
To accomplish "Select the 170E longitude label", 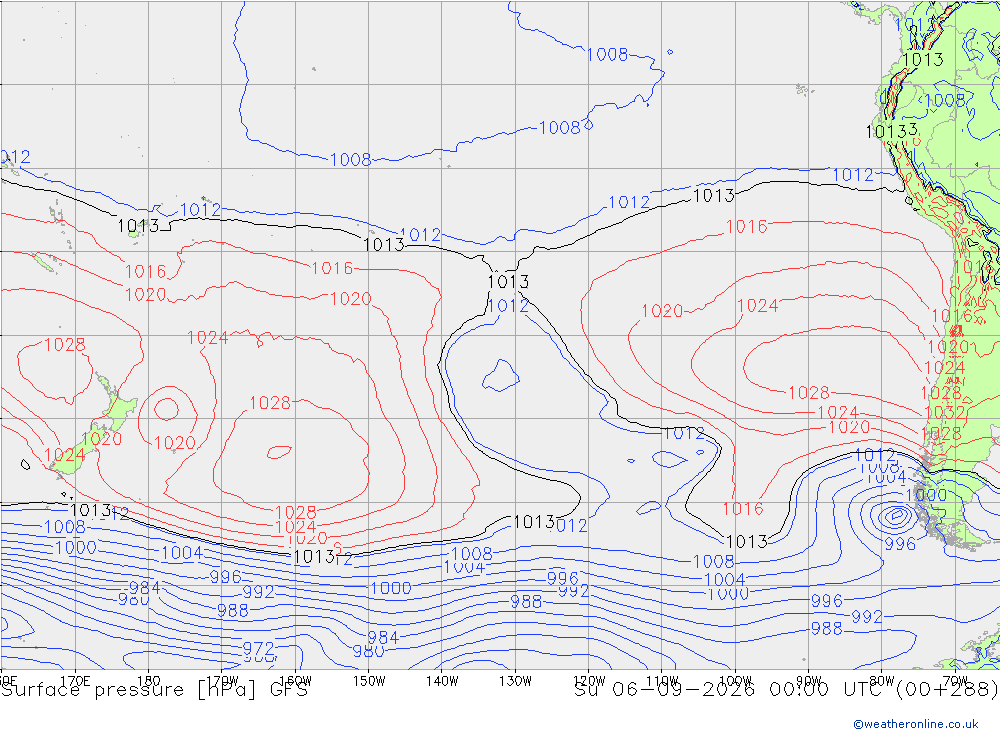I will [75, 681].
